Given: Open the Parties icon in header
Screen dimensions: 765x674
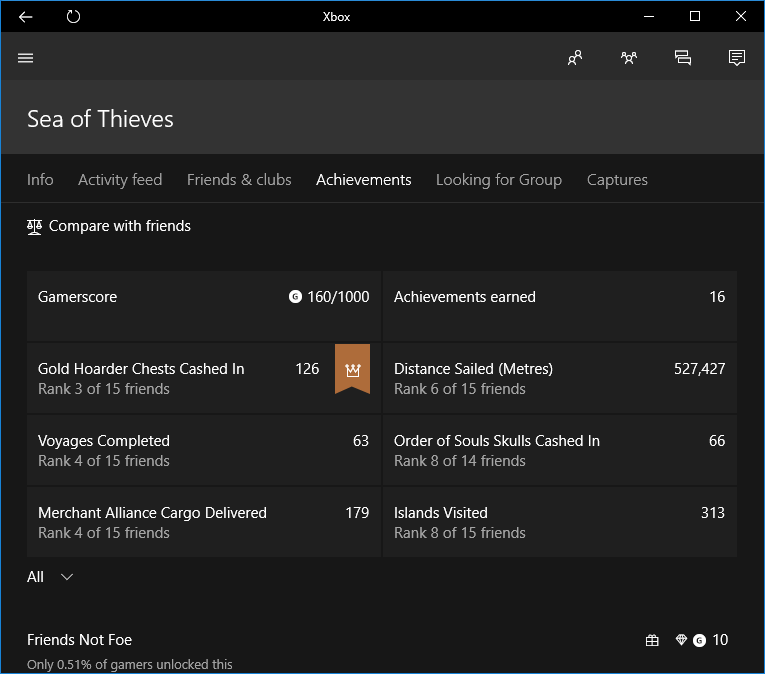Looking at the screenshot, I should (x=629, y=58).
